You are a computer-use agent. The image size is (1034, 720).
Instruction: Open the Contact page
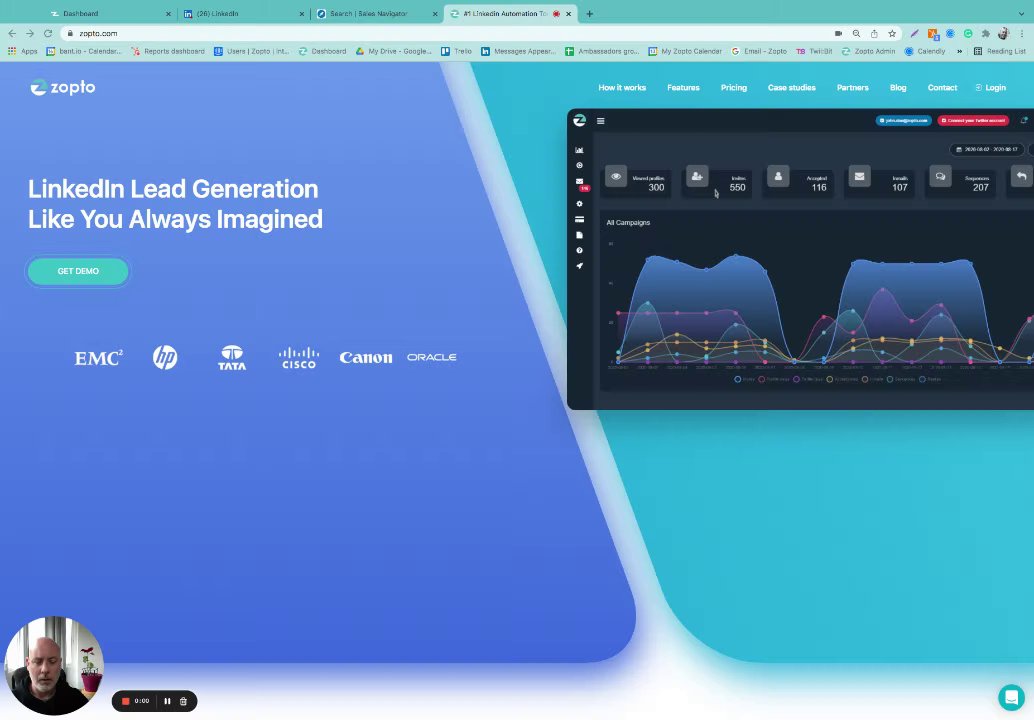tap(942, 87)
